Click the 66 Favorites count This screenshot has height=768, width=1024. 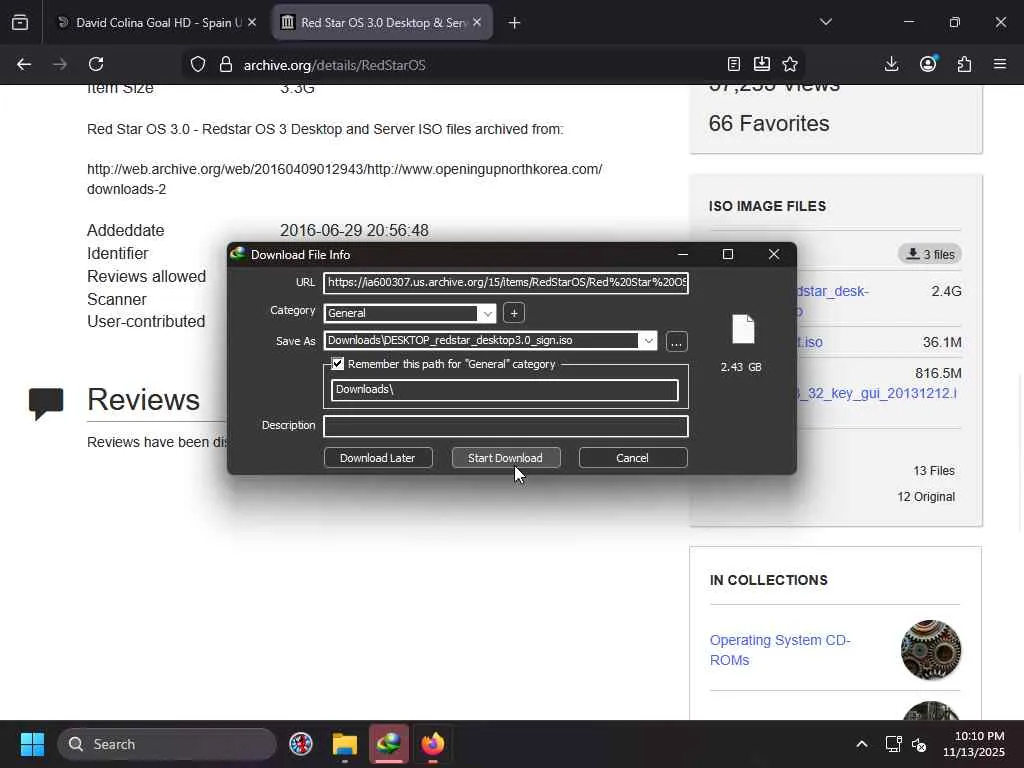pos(769,123)
